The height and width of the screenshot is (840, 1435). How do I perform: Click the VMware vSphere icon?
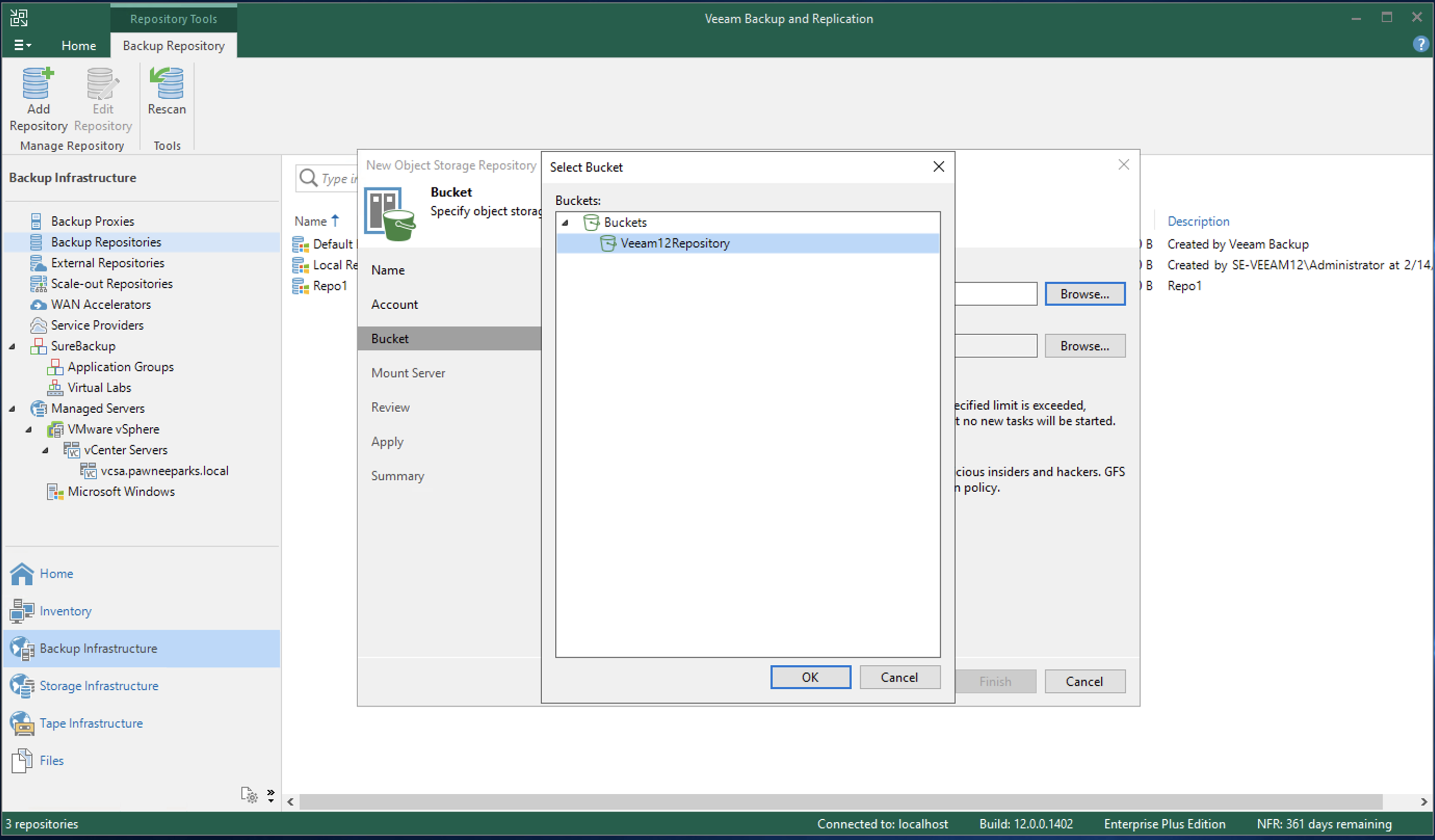click(55, 429)
